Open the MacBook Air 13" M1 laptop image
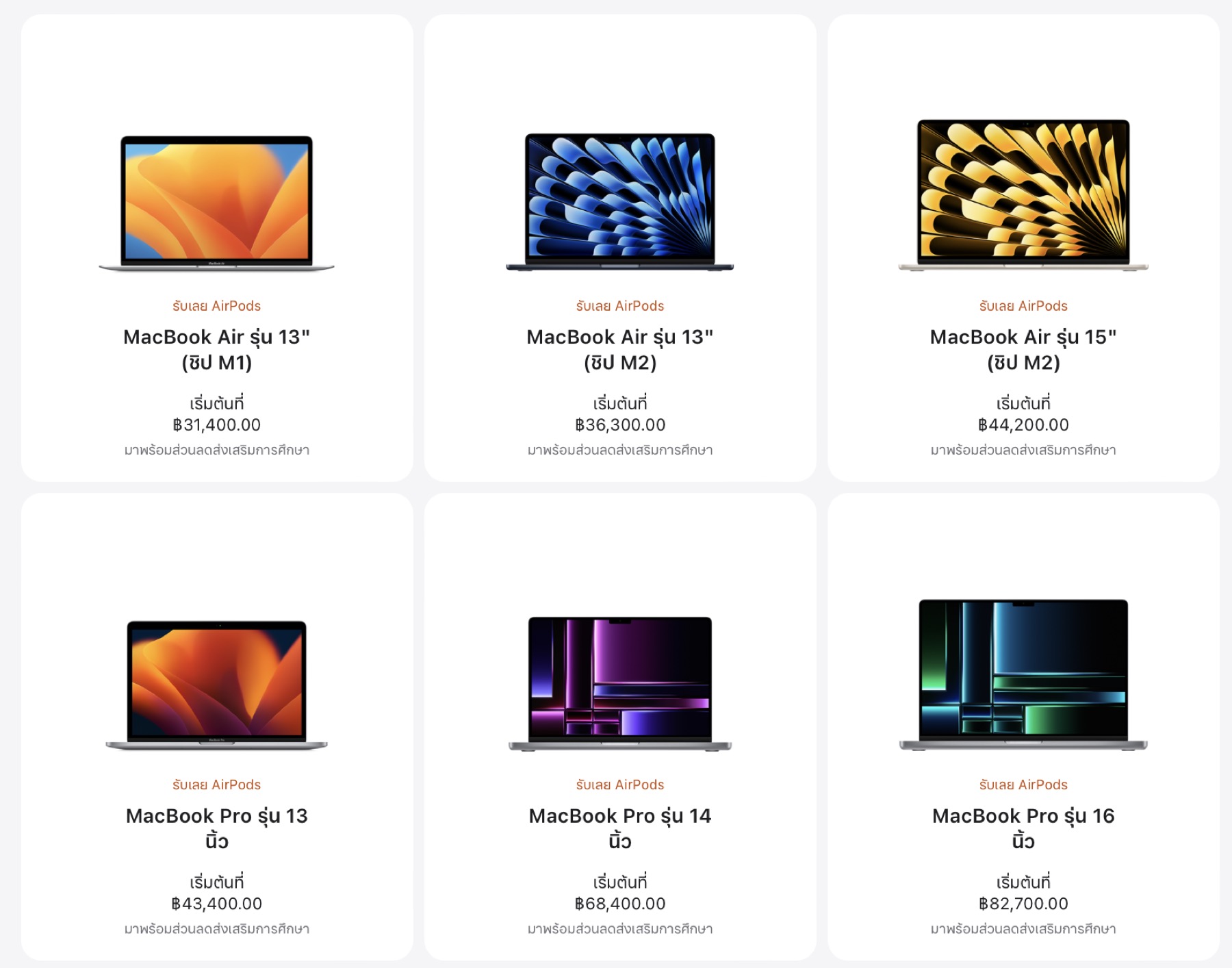 (x=216, y=203)
